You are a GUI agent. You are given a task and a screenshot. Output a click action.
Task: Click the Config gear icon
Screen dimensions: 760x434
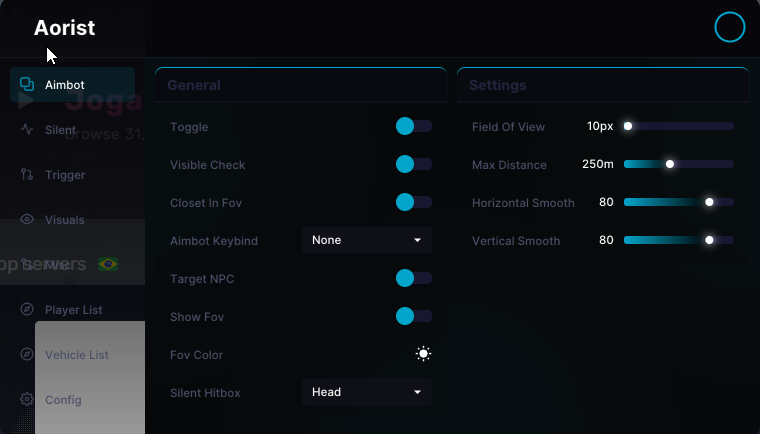tap(27, 400)
